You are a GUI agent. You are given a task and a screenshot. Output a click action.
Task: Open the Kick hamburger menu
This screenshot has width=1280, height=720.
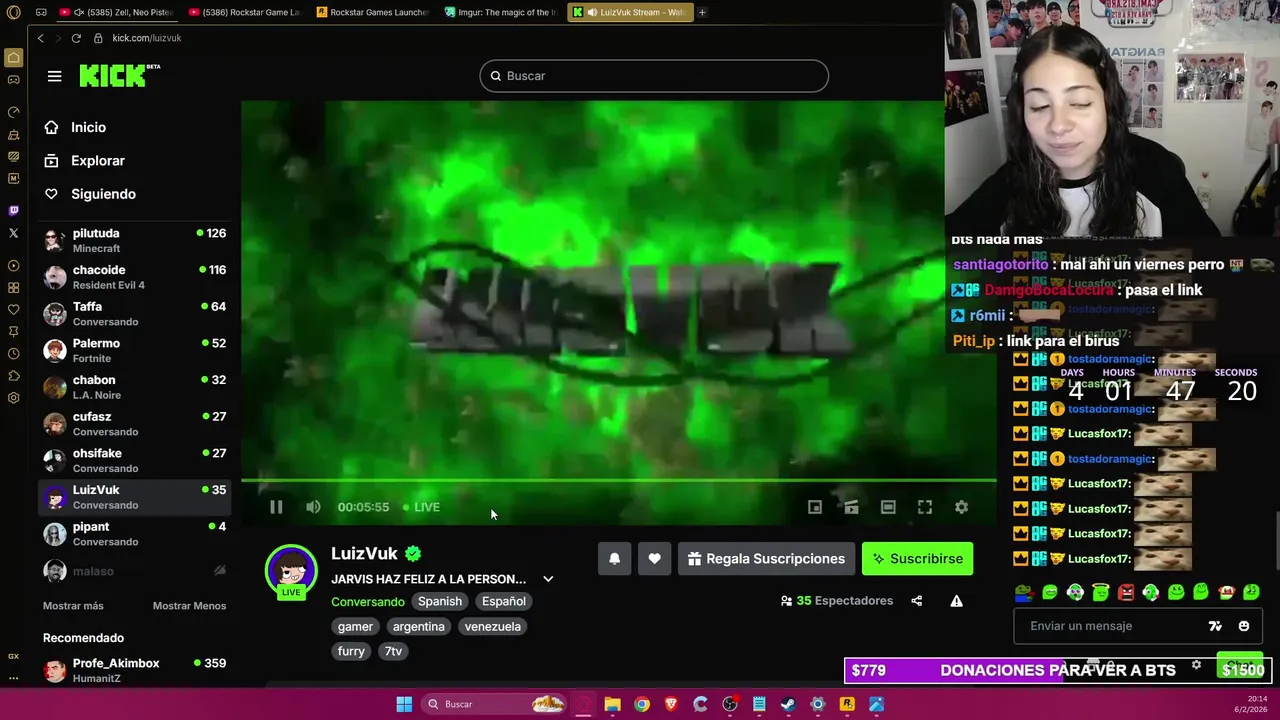click(54, 76)
